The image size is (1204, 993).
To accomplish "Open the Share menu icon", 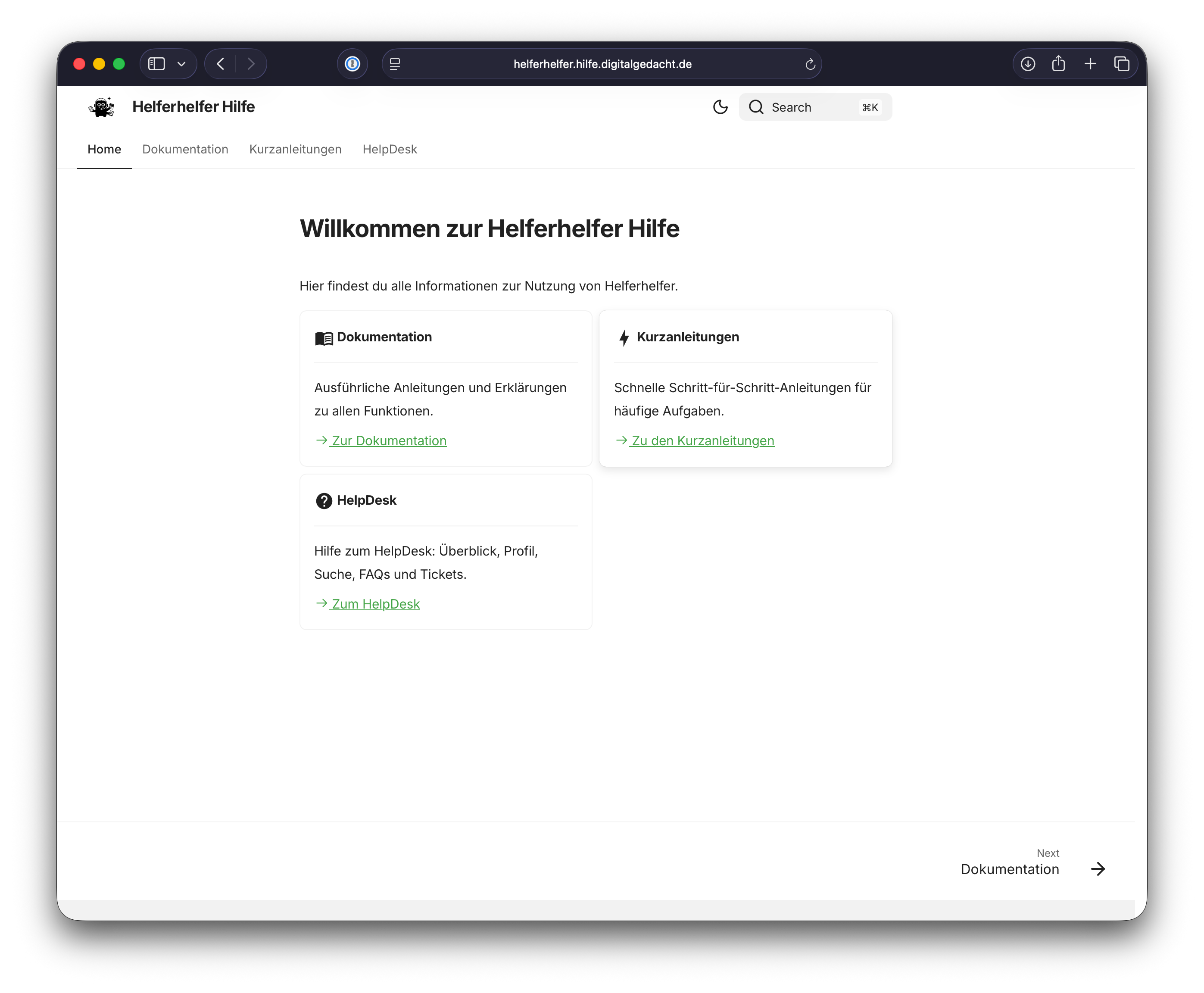I will point(1058,63).
